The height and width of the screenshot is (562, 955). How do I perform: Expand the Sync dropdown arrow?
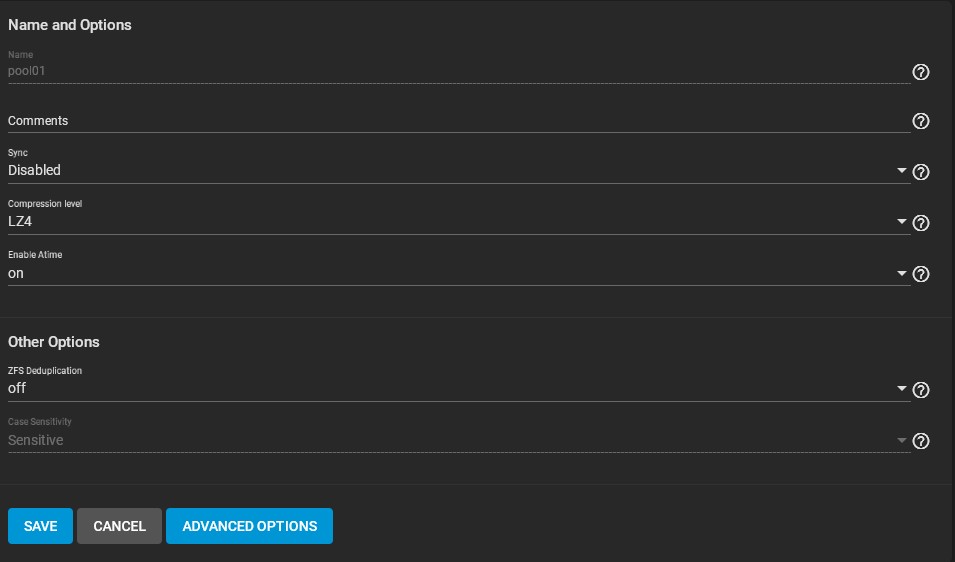coord(901,170)
